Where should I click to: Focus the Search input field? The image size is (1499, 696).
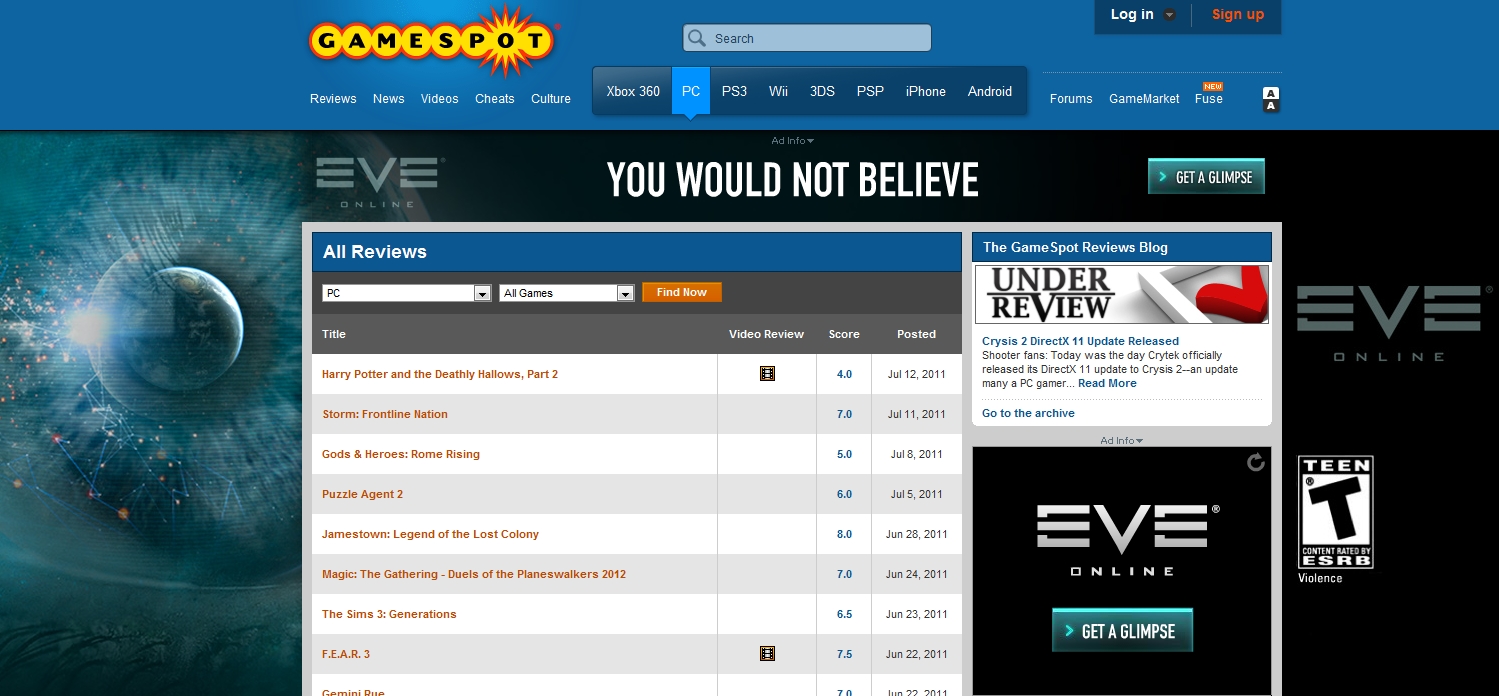click(807, 38)
